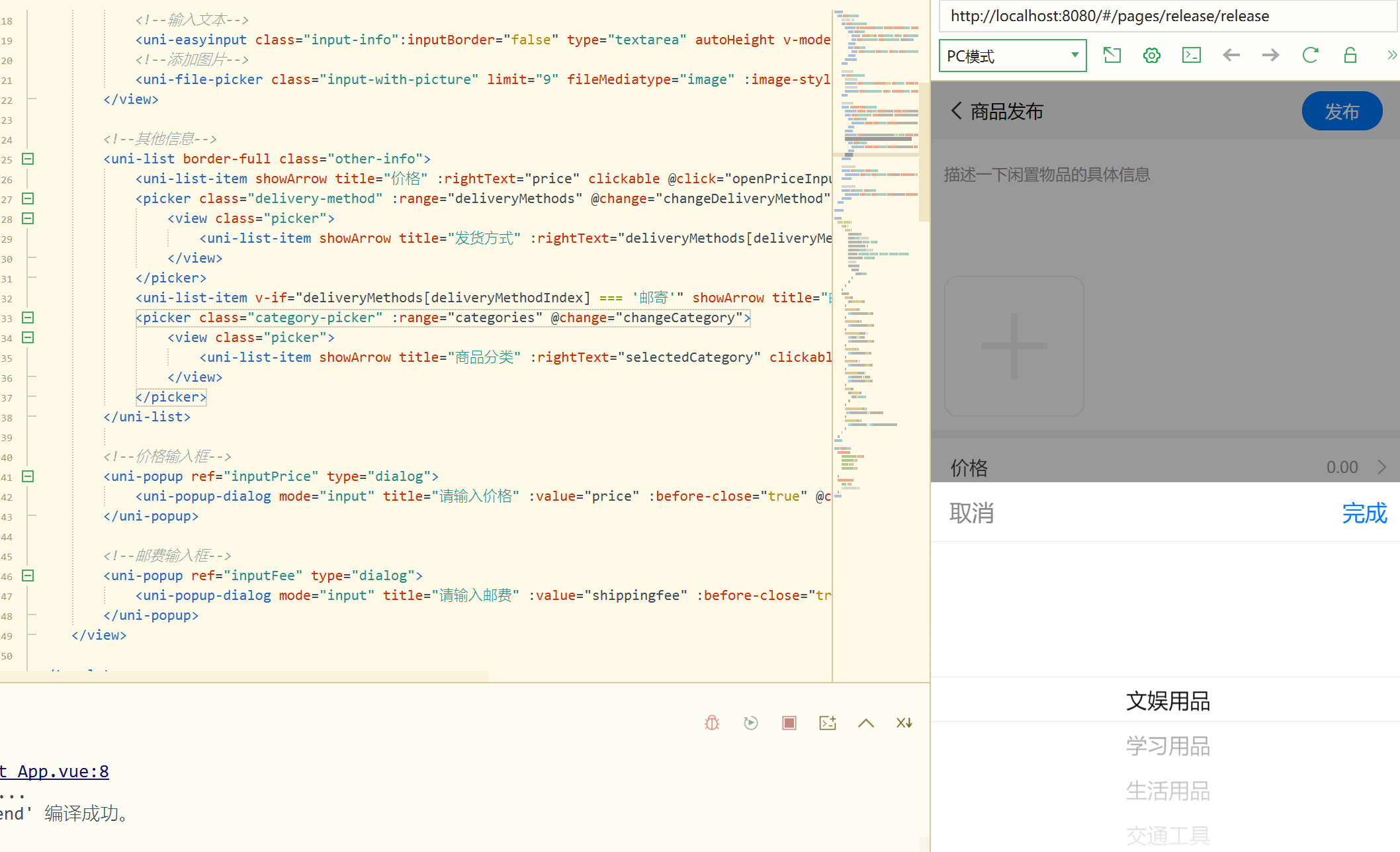The image size is (1400, 852).
Task: Open the preview settings gear icon
Action: pyautogui.click(x=1152, y=56)
